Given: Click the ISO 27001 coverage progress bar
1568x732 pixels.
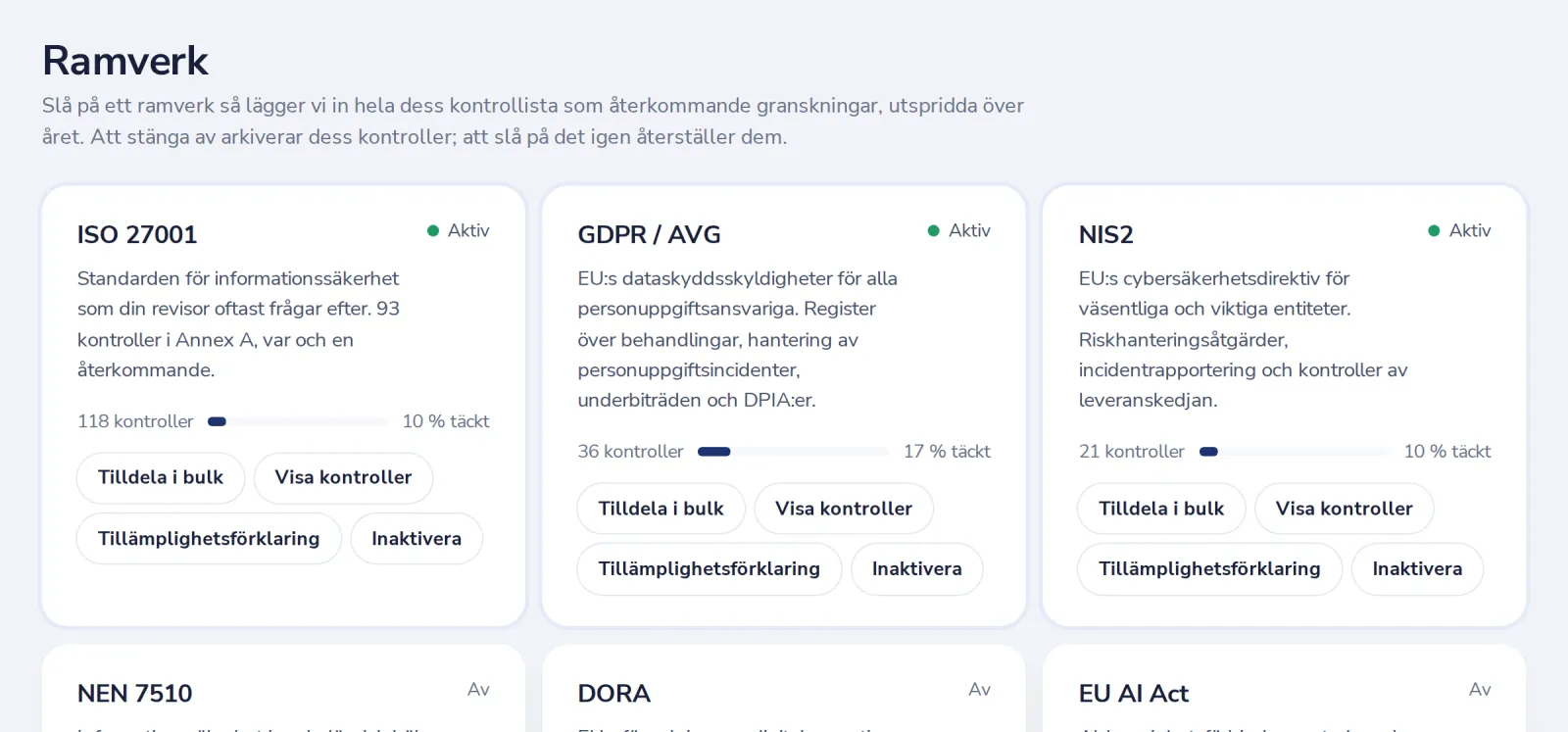Looking at the screenshot, I should click(x=298, y=421).
